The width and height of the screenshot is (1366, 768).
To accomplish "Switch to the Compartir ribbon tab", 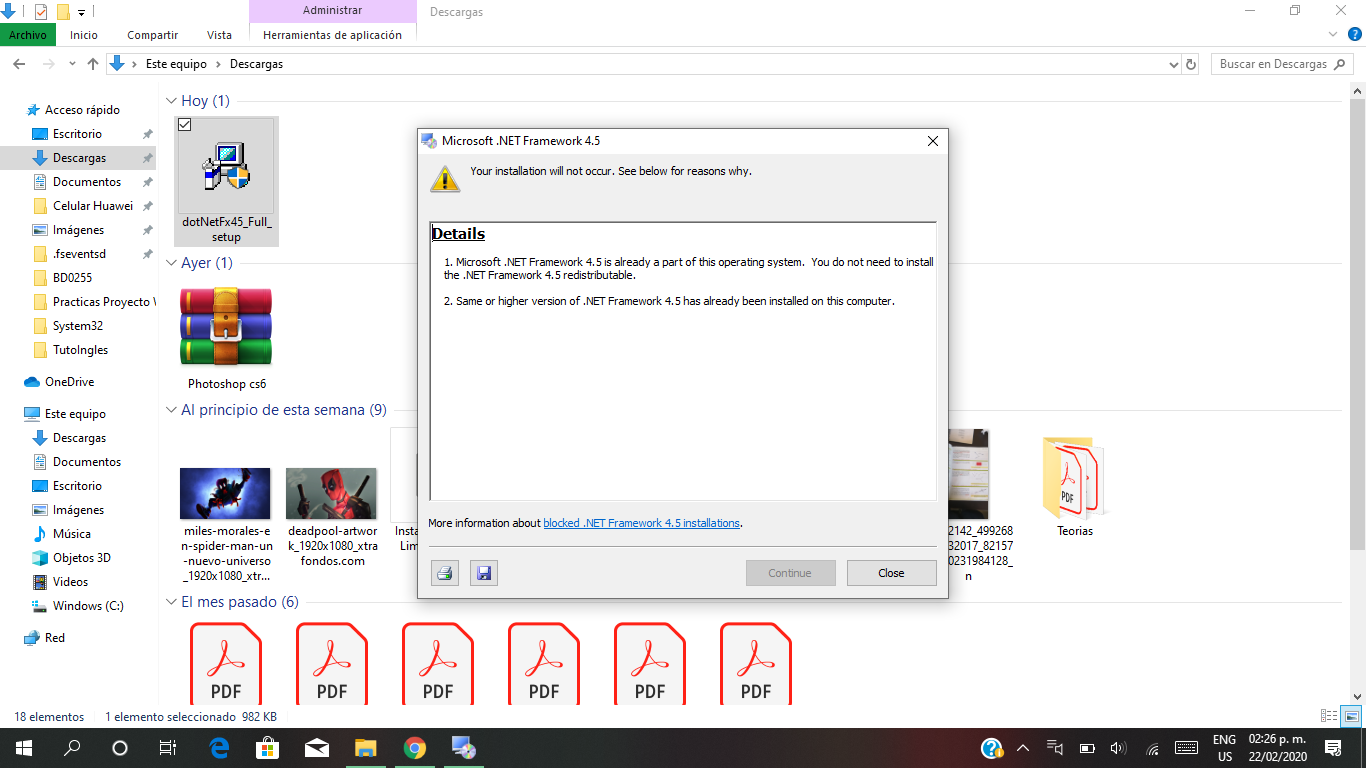I will [153, 35].
